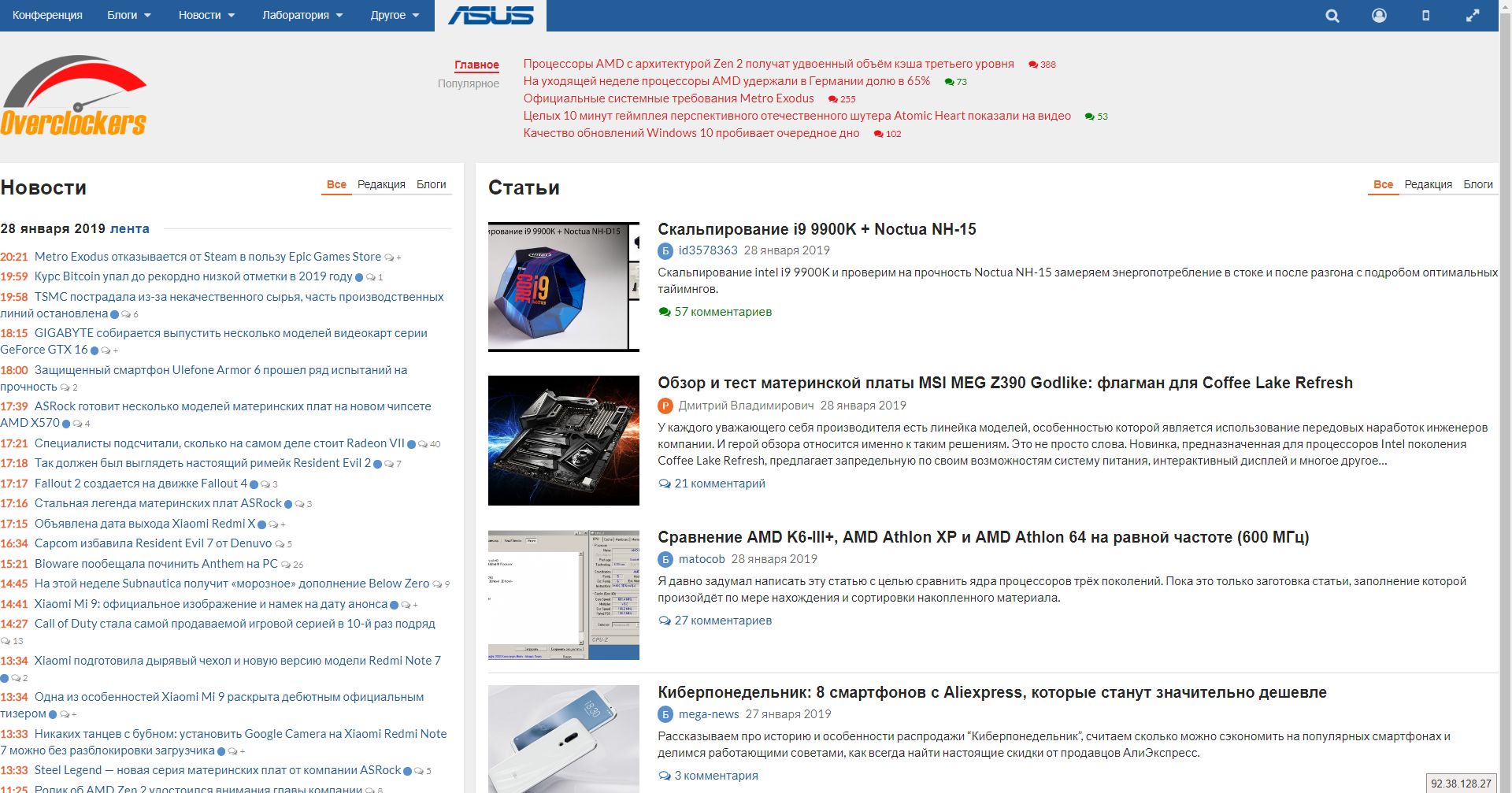Toggle the fullscreen expand icon
Screen dimensions: 1512x793
click(x=1473, y=16)
